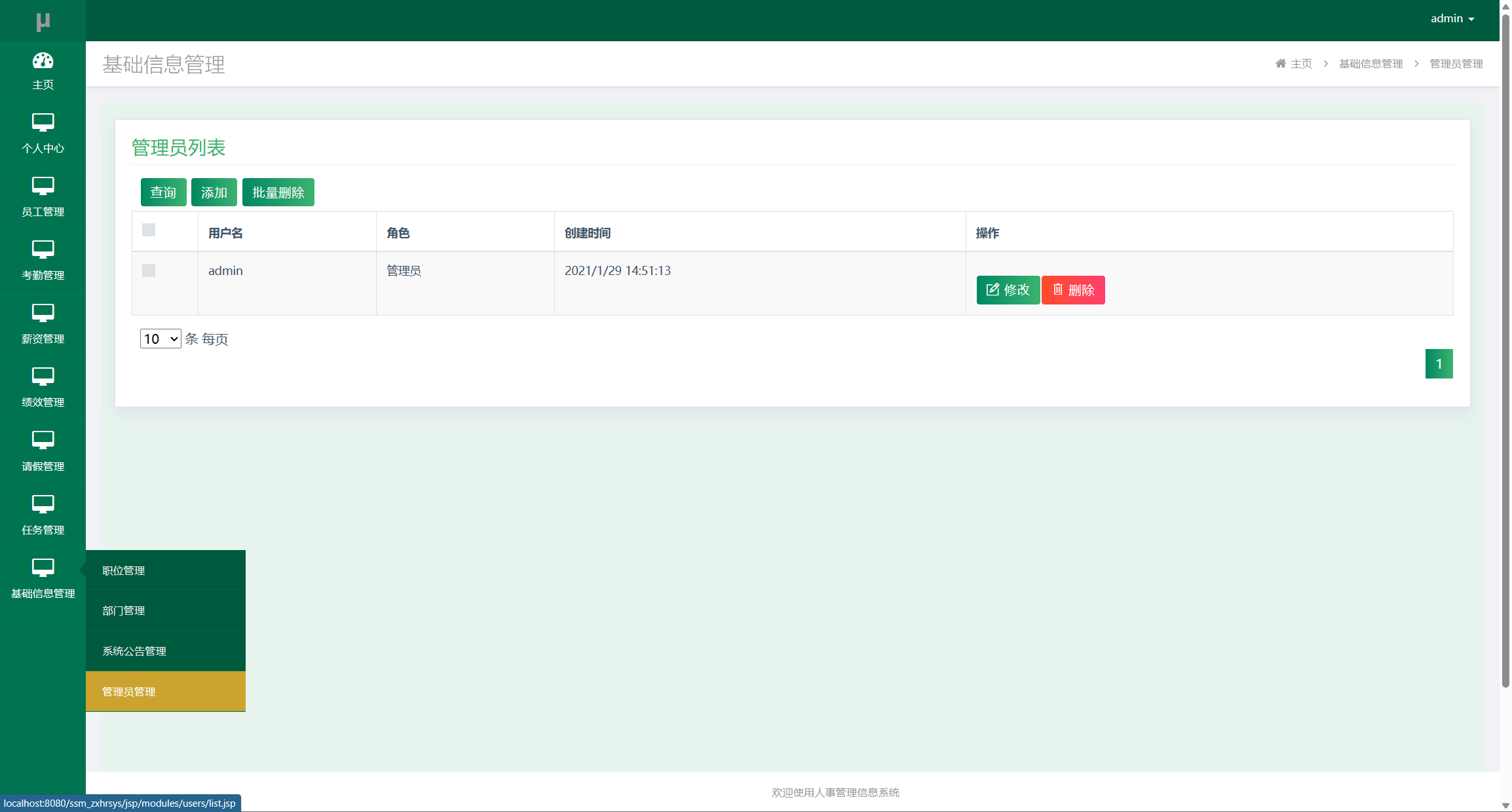Open 任务管理 sidebar icon
The image size is (1512, 812).
pos(43,504)
